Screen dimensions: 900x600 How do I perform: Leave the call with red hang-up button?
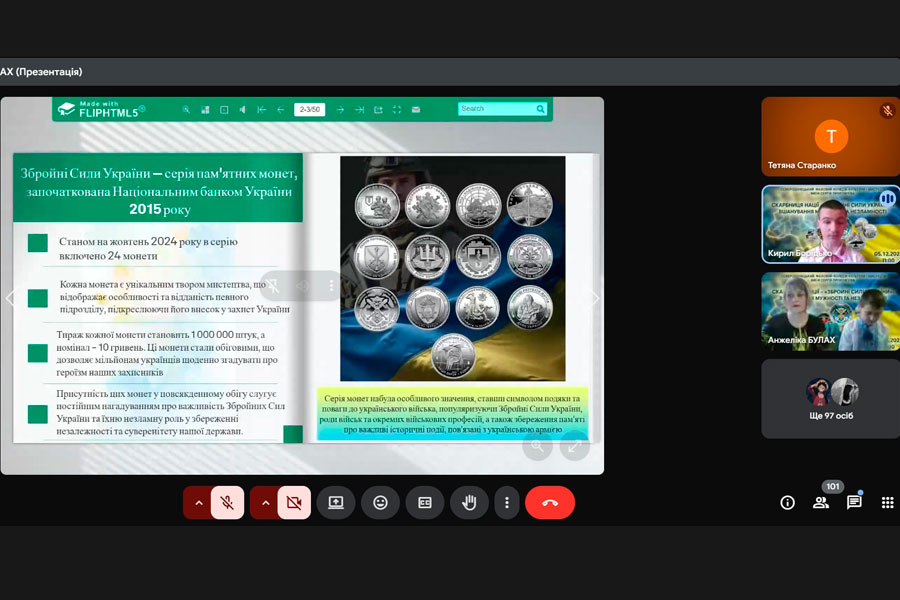550,503
